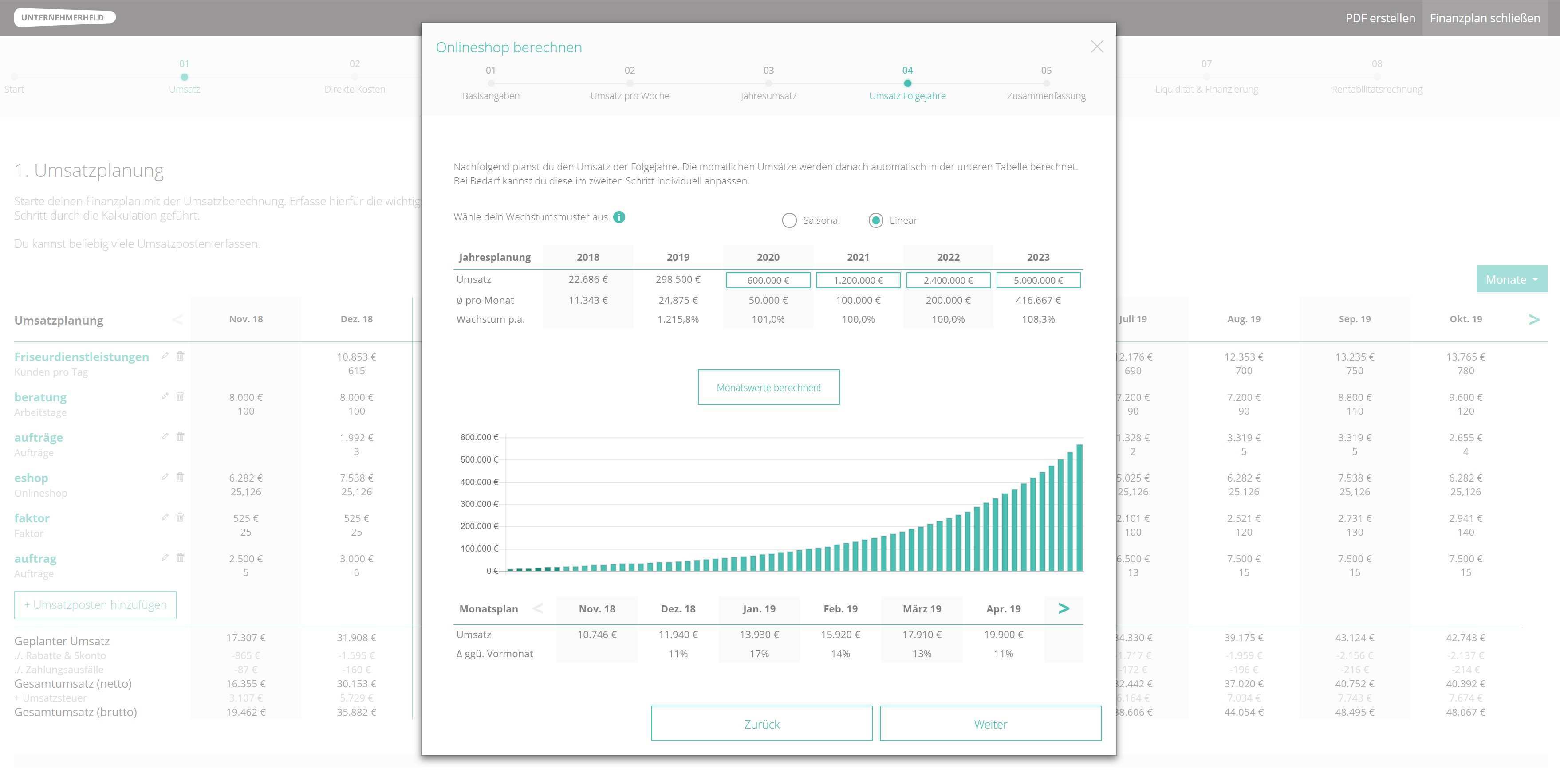Switch to step 03 Jahresumsatz
Screen dimensions: 1560x784
pyautogui.click(x=768, y=83)
